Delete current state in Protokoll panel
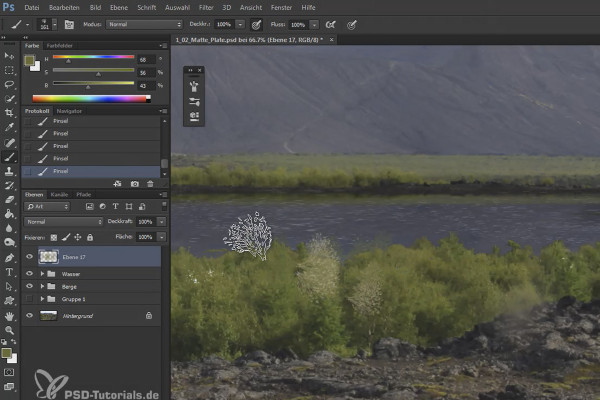 click(150, 184)
